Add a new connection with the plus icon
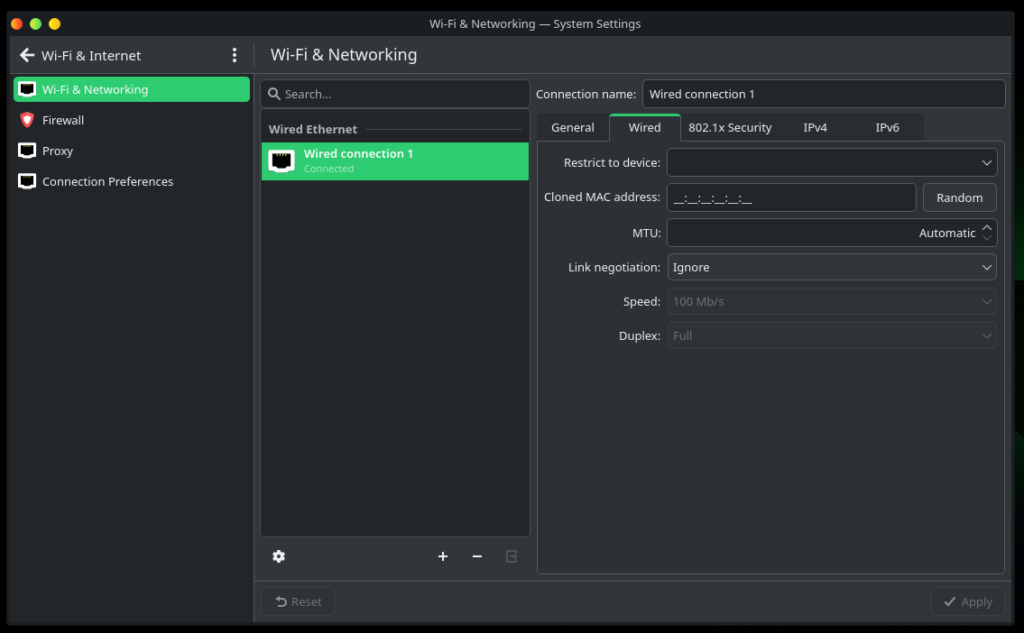 pos(443,556)
